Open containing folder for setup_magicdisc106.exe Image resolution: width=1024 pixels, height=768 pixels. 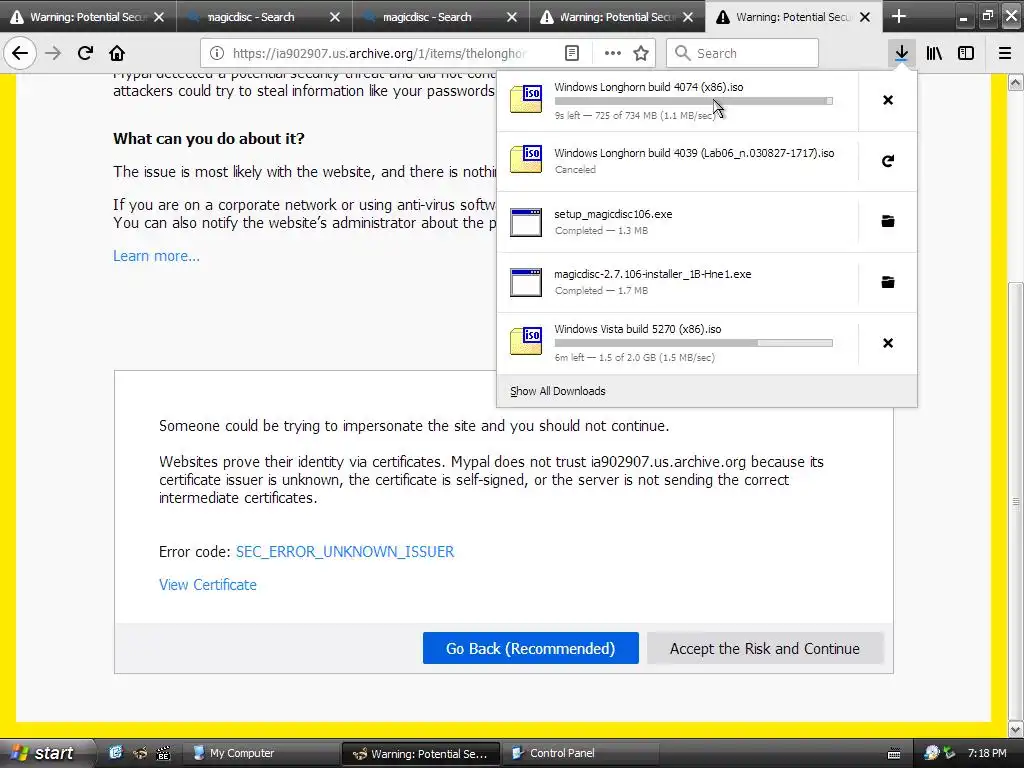(x=888, y=221)
